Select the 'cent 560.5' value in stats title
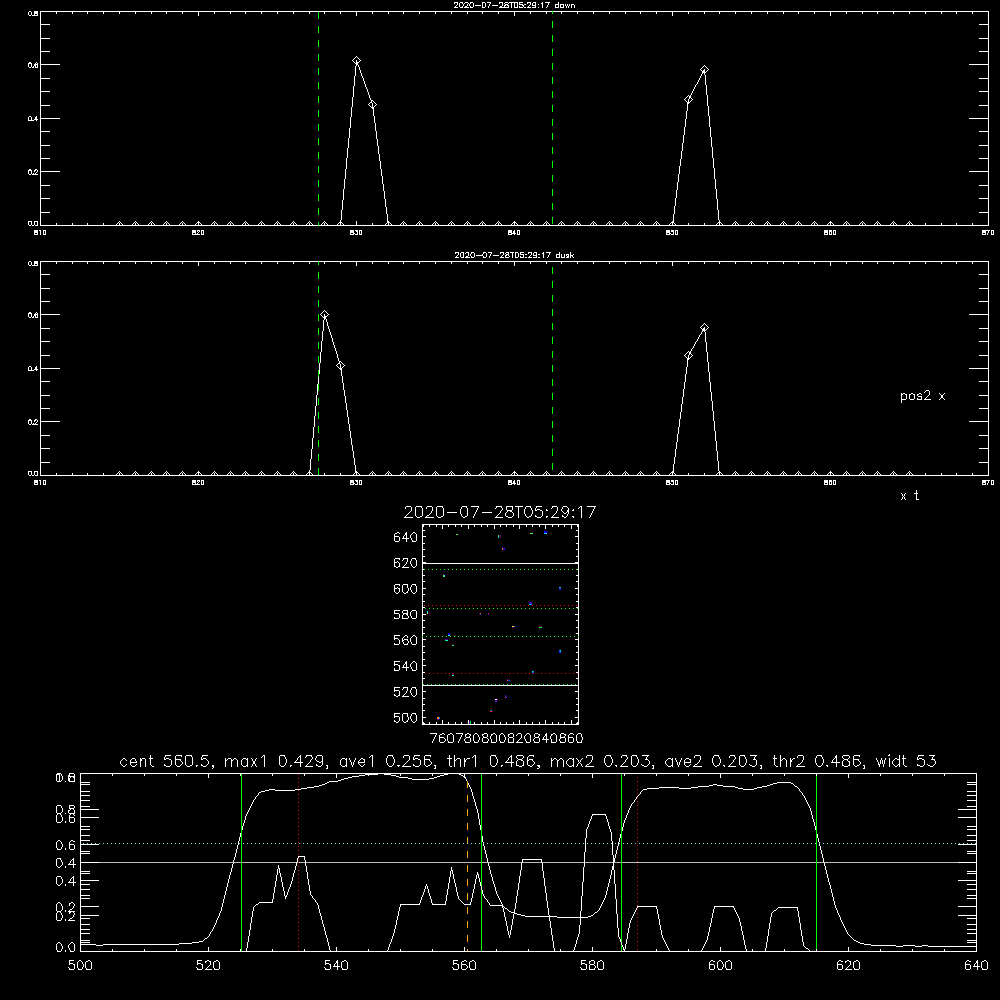Screen dimensions: 1000x1000 [167, 761]
